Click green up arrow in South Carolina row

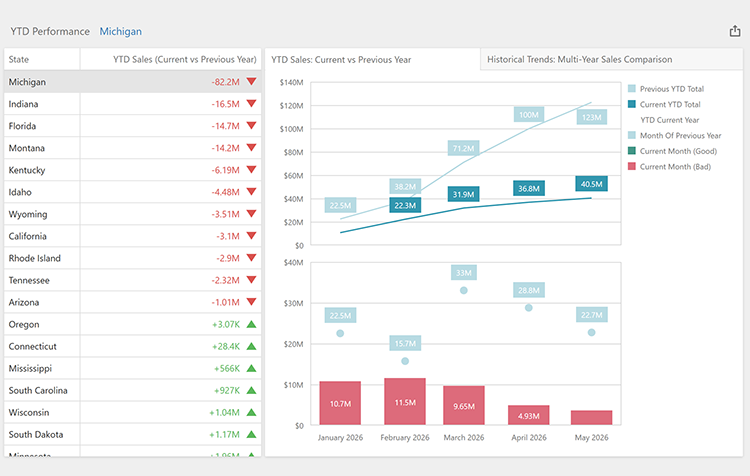pos(252,390)
